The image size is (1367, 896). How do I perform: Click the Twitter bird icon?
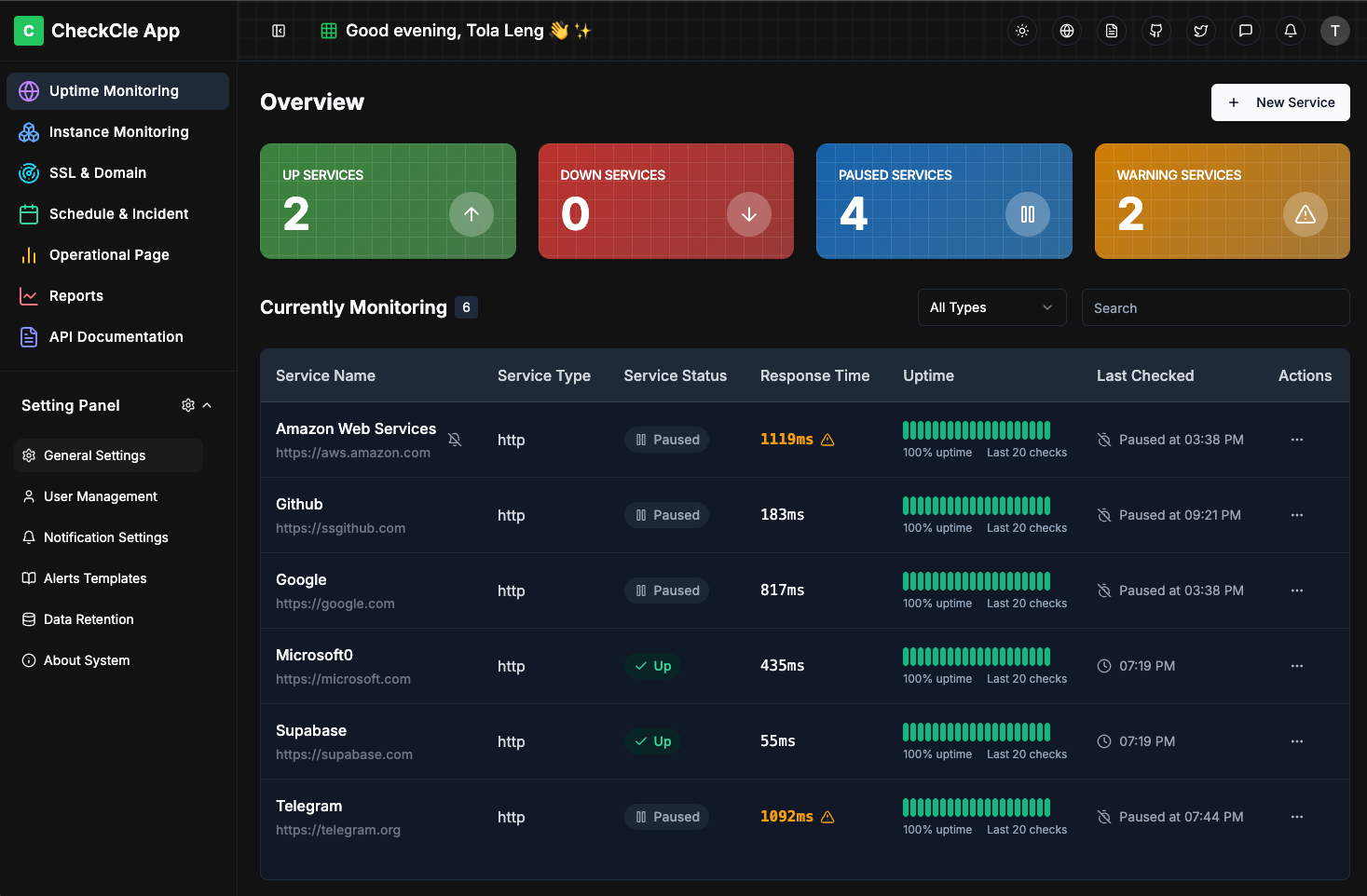1201,31
